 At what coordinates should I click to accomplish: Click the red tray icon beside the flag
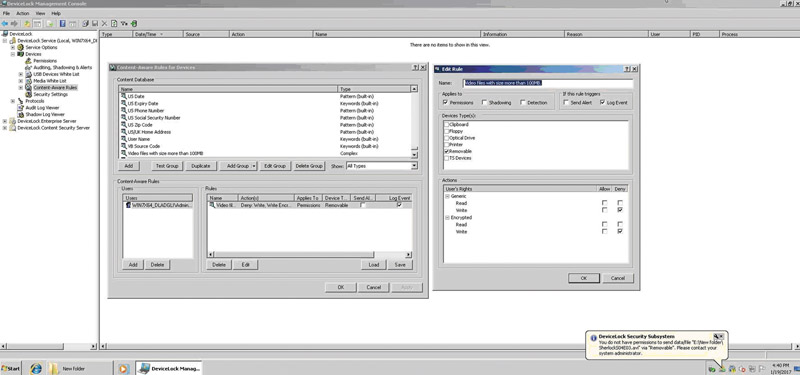(x=742, y=369)
